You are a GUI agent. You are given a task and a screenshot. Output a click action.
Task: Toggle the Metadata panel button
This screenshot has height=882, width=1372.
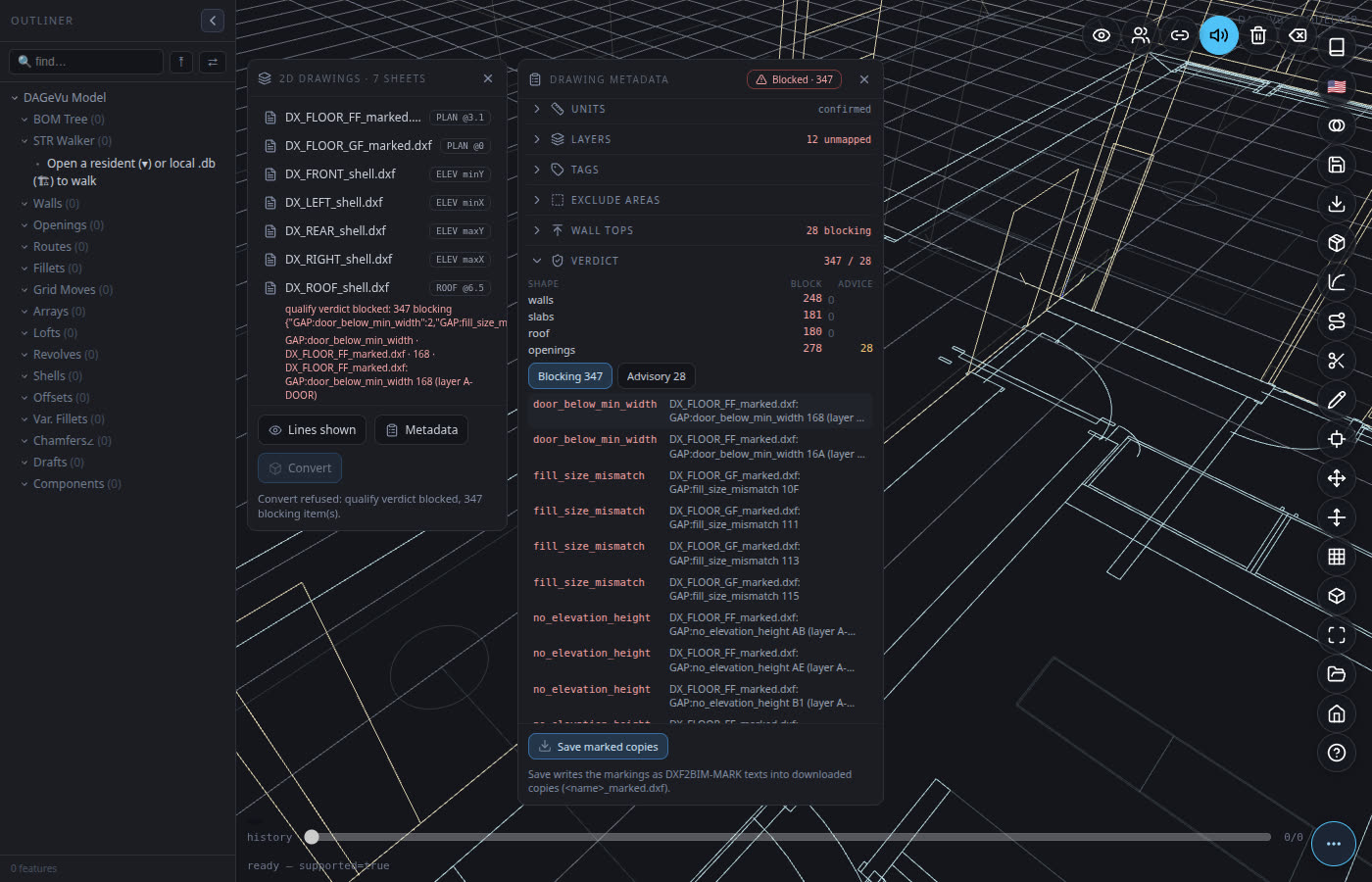point(421,430)
